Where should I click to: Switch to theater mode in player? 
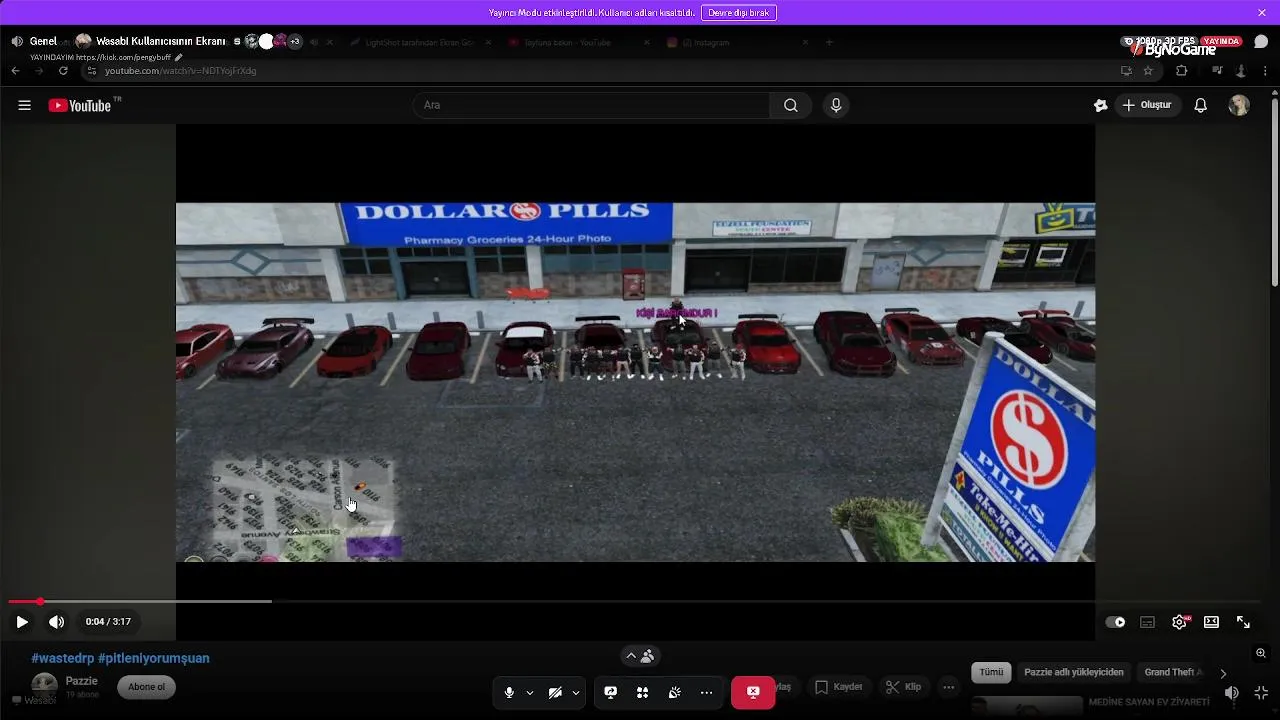coord(1211,622)
